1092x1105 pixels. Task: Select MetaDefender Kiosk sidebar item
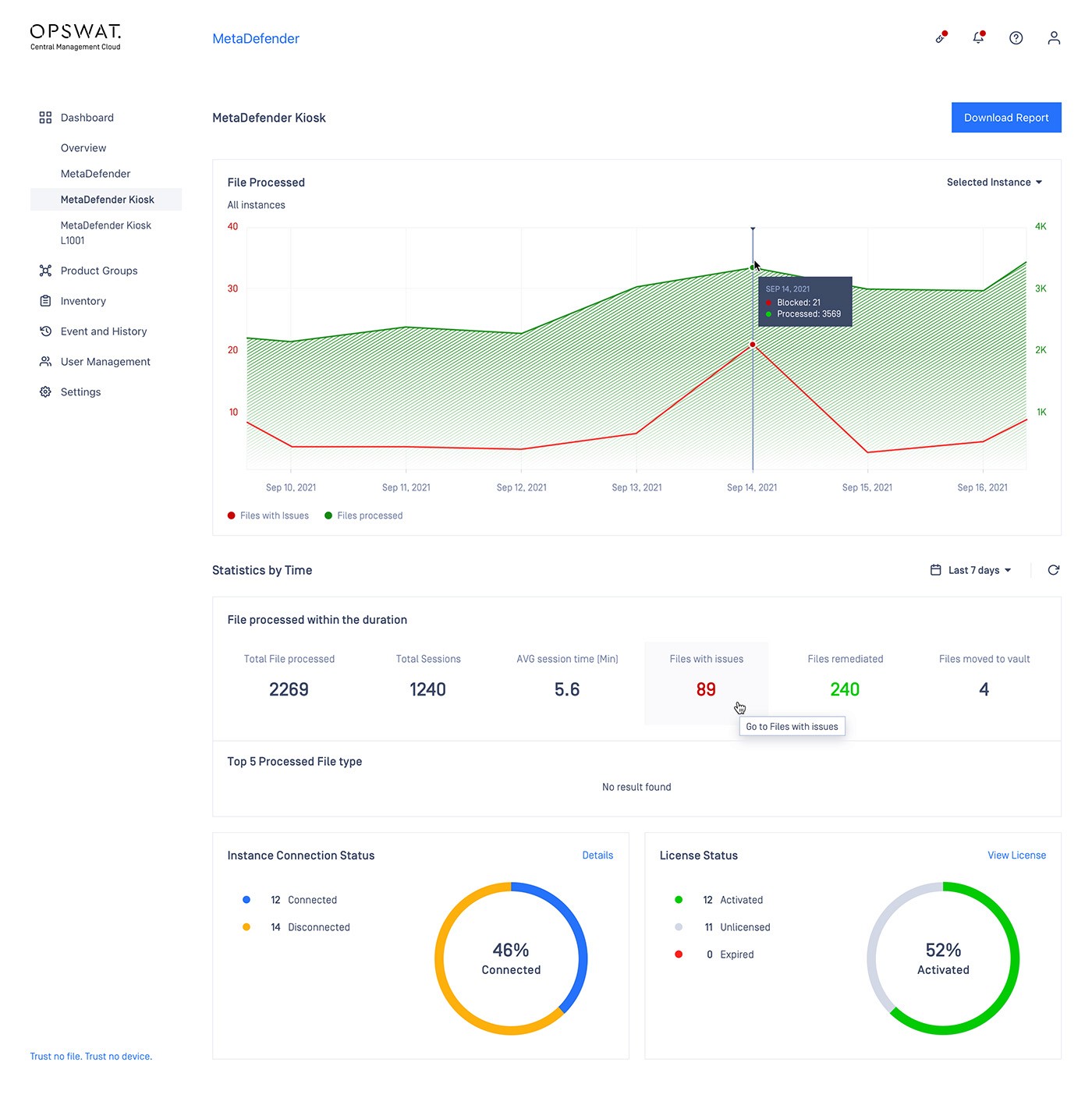pyautogui.click(x=106, y=200)
